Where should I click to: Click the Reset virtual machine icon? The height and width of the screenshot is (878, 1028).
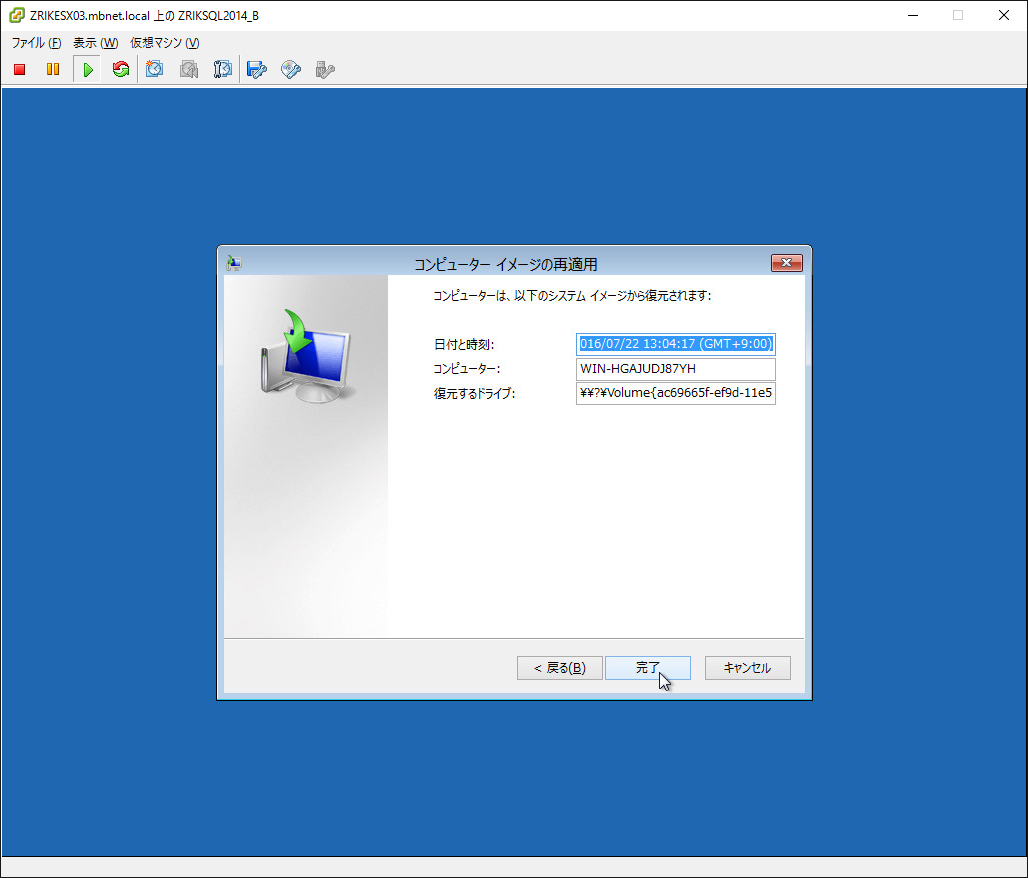[121, 70]
